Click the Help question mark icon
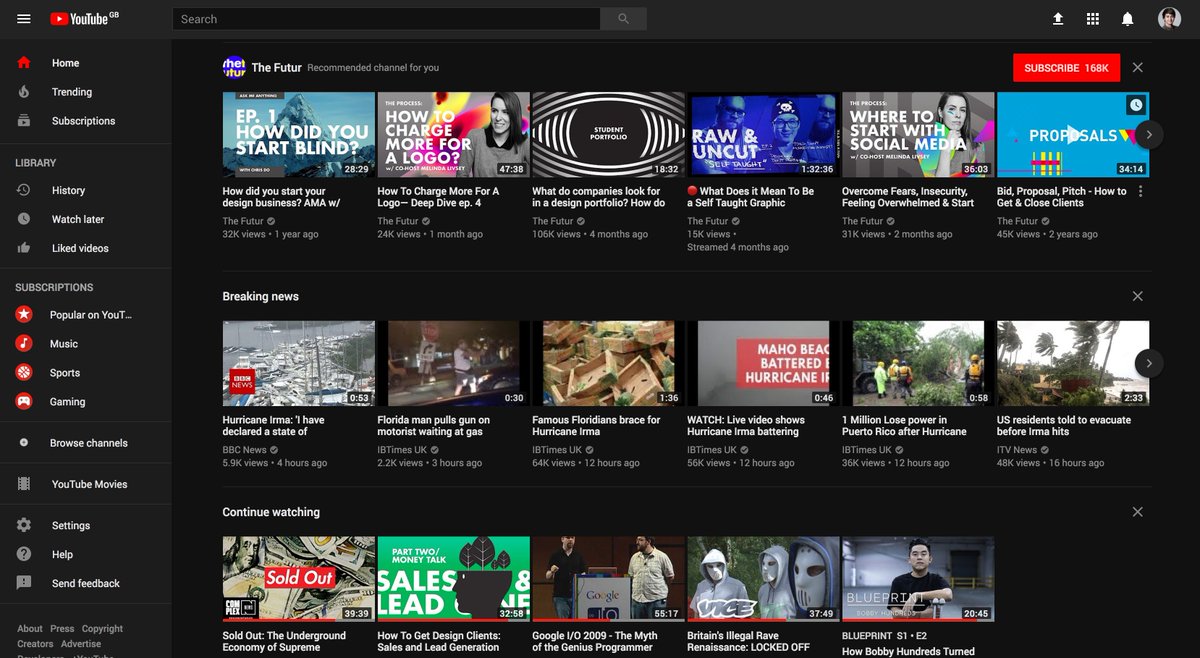This screenshot has height=658, width=1200. click(24, 554)
